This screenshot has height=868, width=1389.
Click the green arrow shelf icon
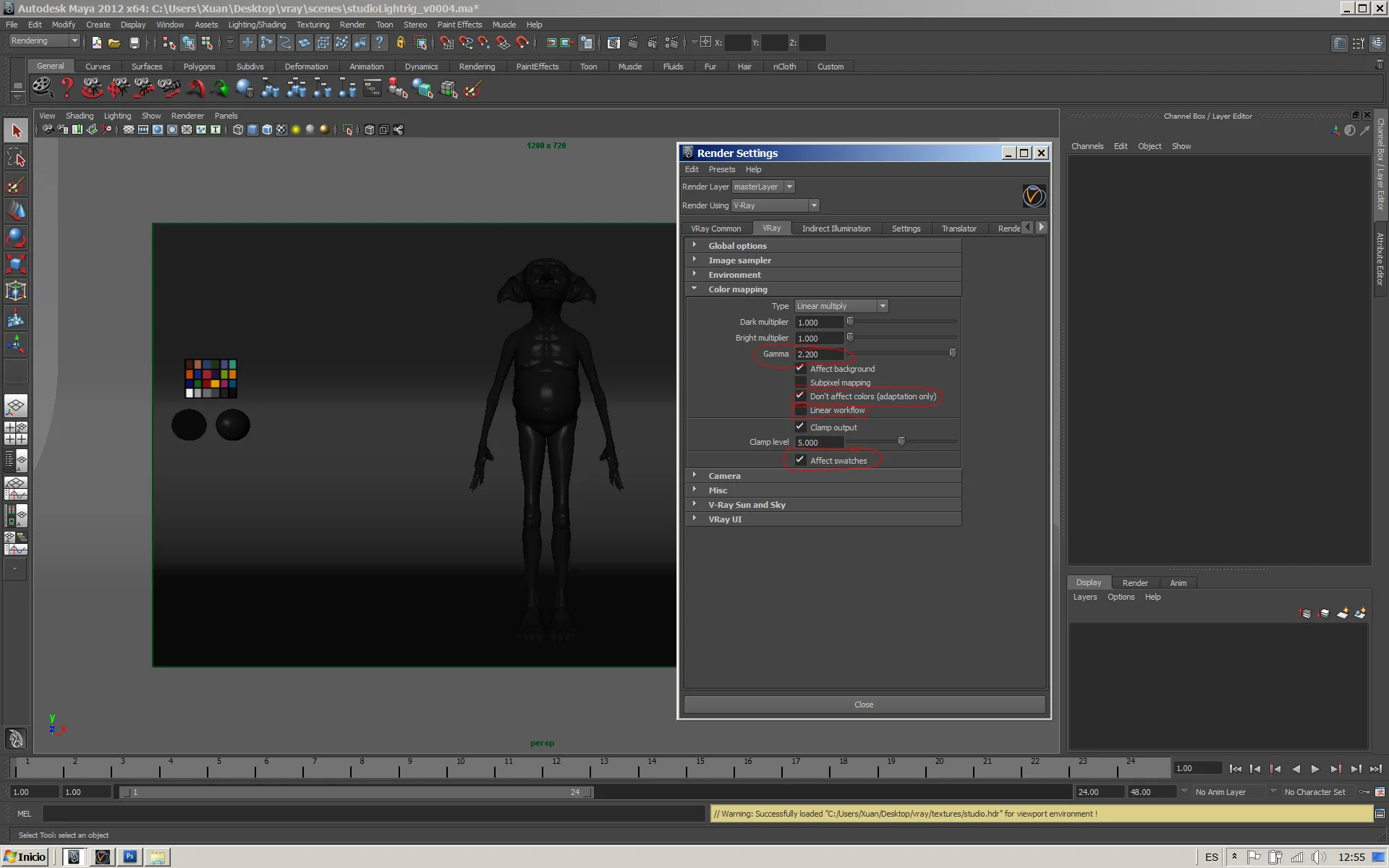(221, 89)
